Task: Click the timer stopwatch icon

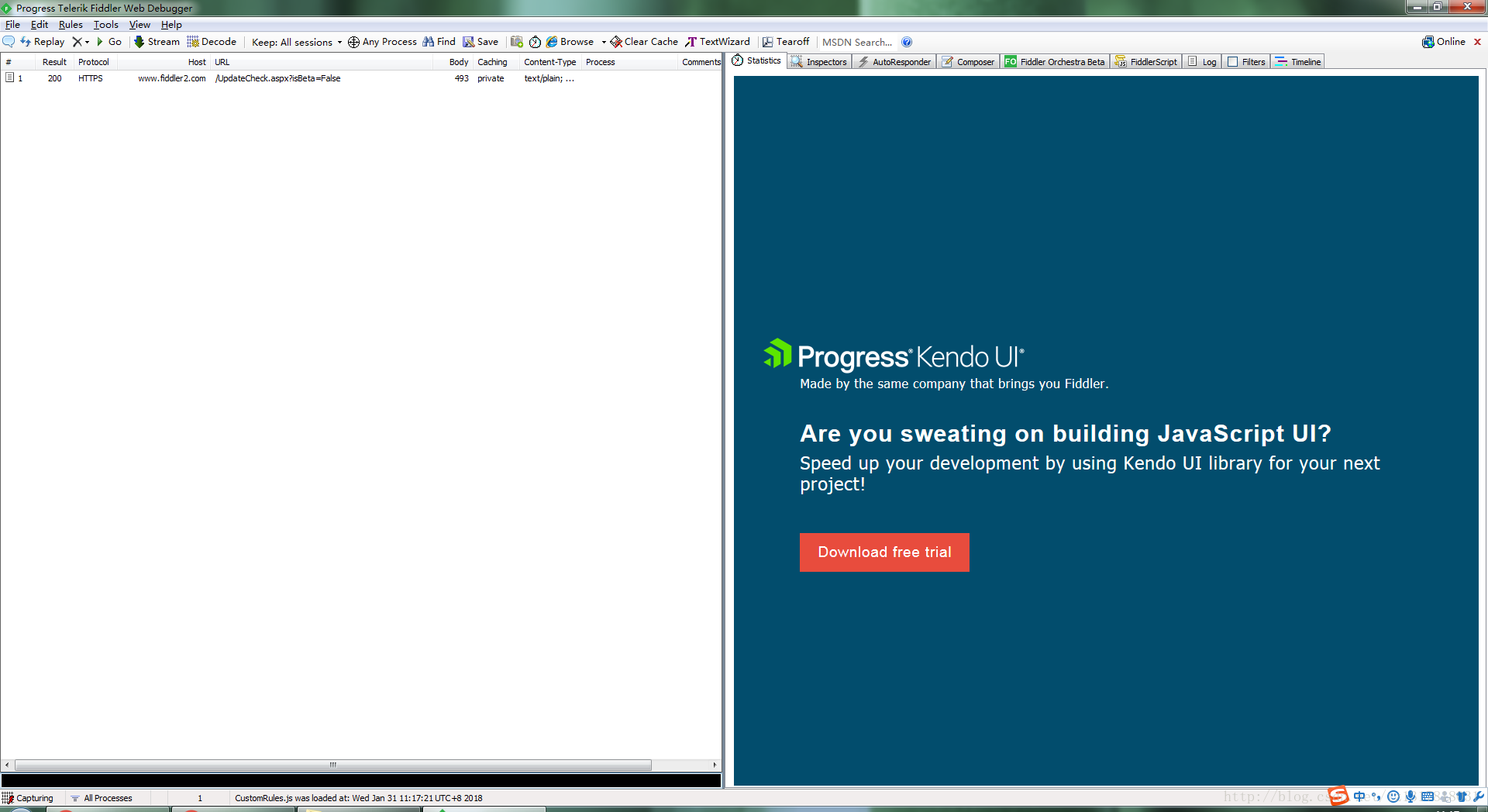Action: click(535, 42)
